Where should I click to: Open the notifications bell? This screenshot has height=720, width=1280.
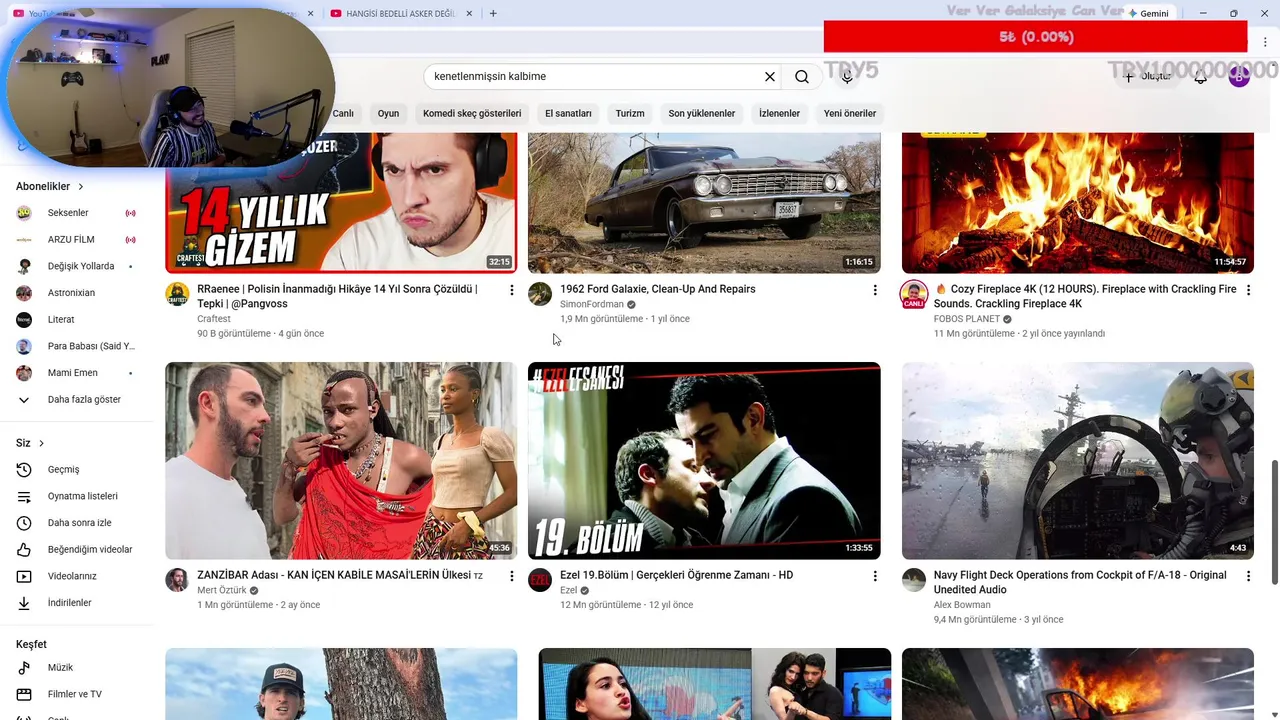(x=1201, y=77)
